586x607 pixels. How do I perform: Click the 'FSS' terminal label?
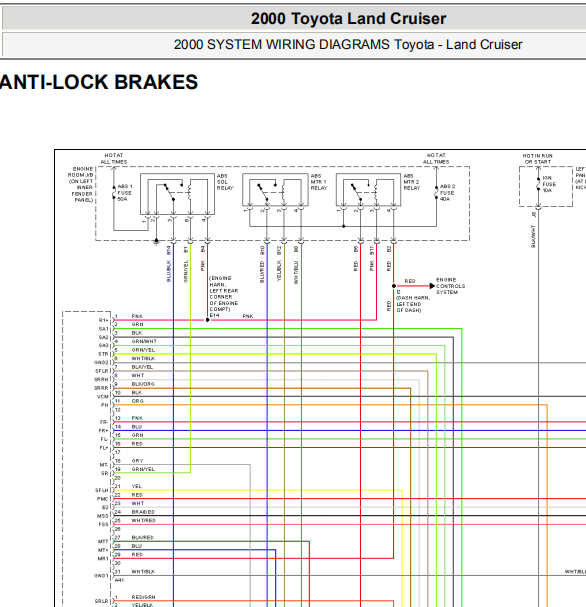click(x=103, y=525)
